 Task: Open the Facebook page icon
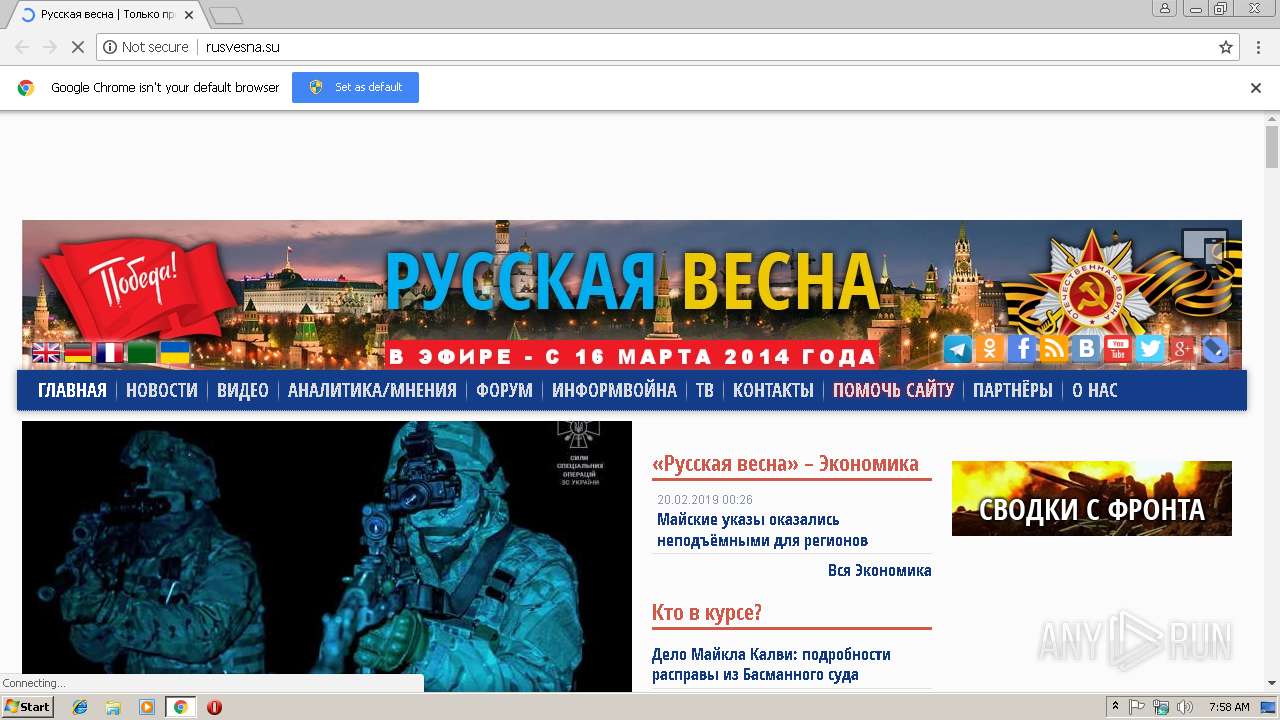click(x=1022, y=349)
